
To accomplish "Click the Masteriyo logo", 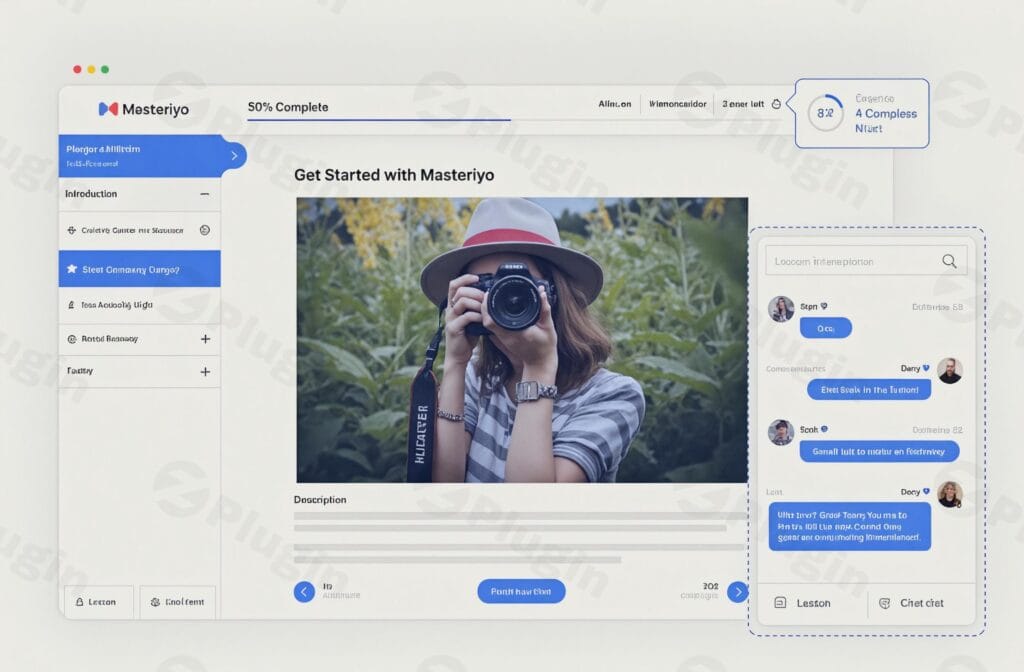I will point(144,110).
